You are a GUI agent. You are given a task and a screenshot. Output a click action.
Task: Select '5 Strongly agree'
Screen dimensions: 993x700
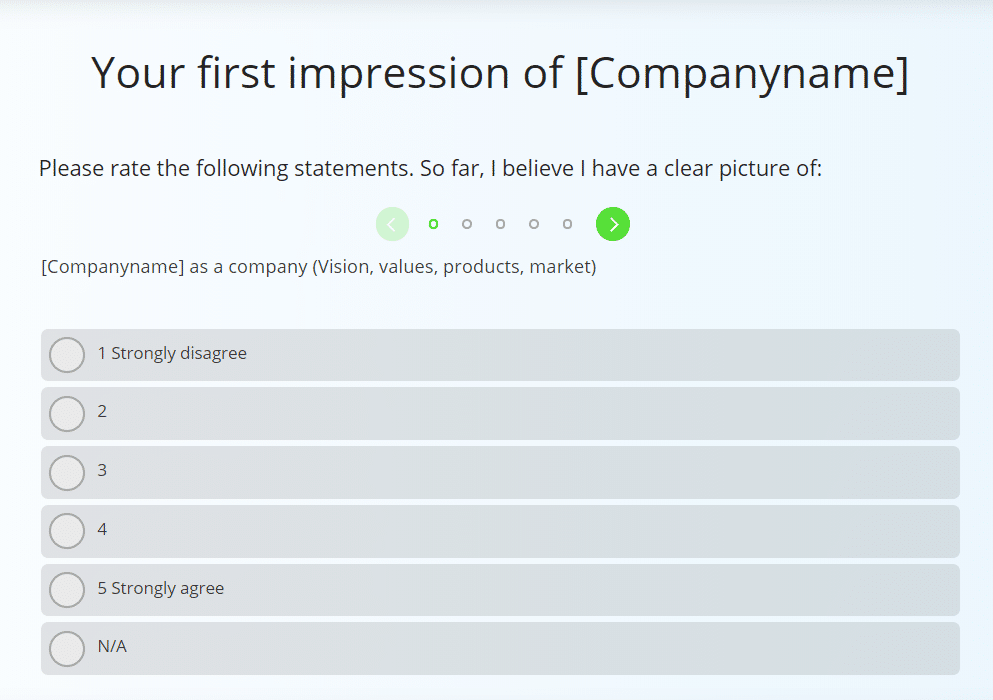pyautogui.click(x=66, y=589)
